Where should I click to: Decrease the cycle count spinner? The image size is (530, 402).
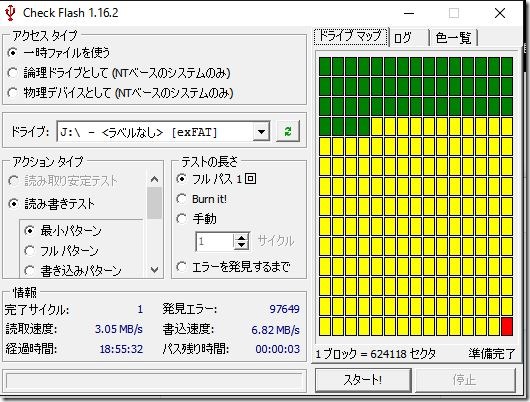[241, 245]
